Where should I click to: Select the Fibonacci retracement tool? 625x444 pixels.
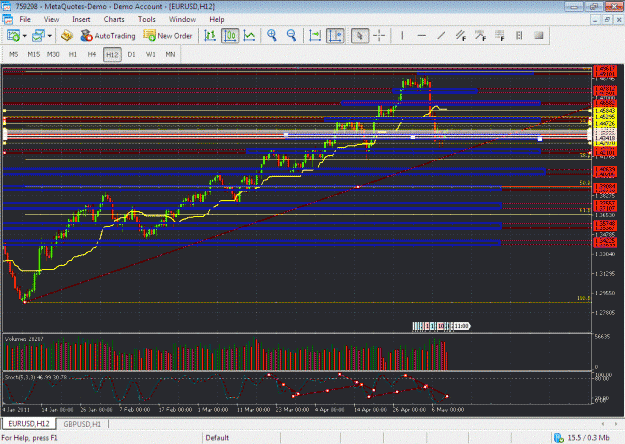(499, 36)
